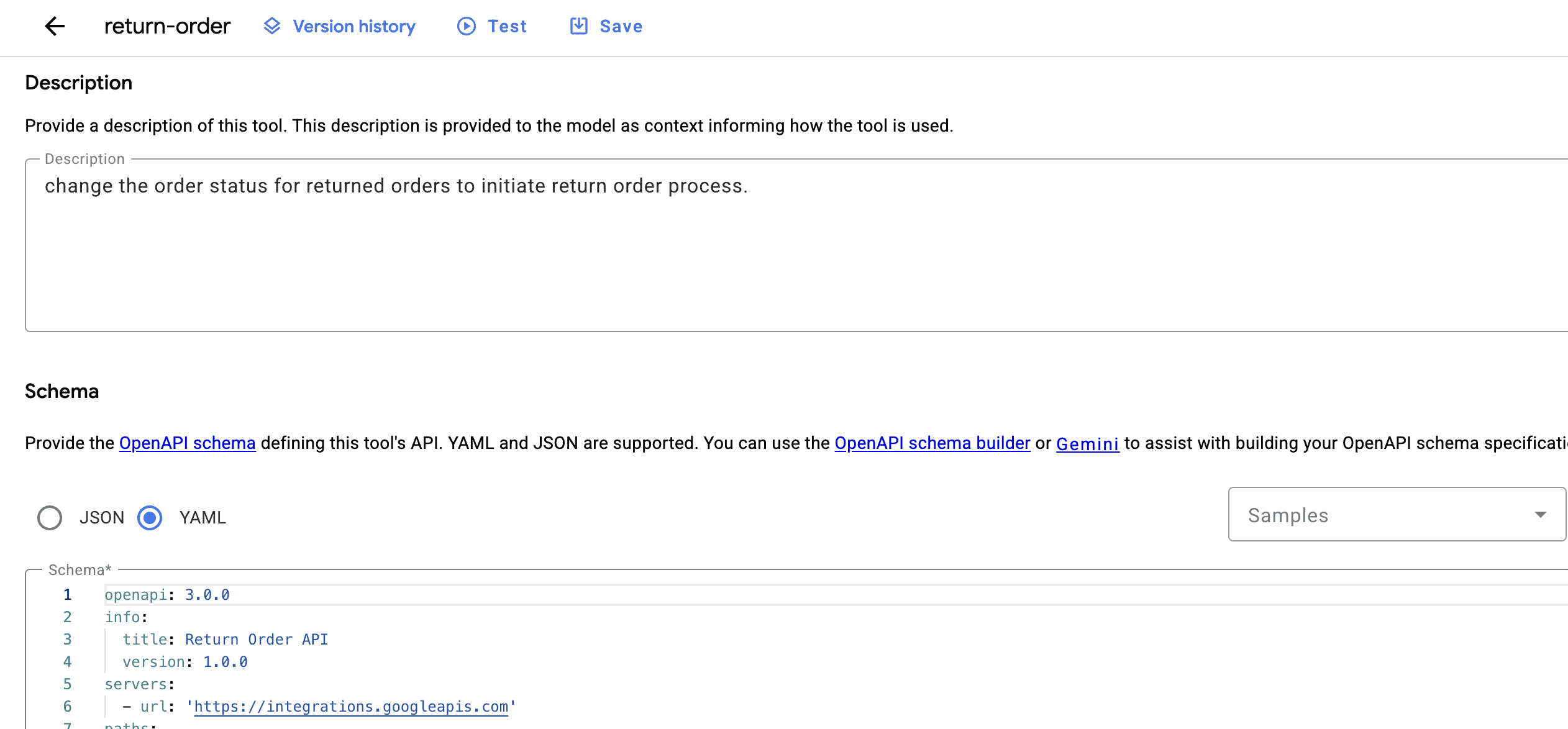Click the title line in schema editor
Image resolution: width=1568 pixels, height=729 pixels.
[x=225, y=640]
